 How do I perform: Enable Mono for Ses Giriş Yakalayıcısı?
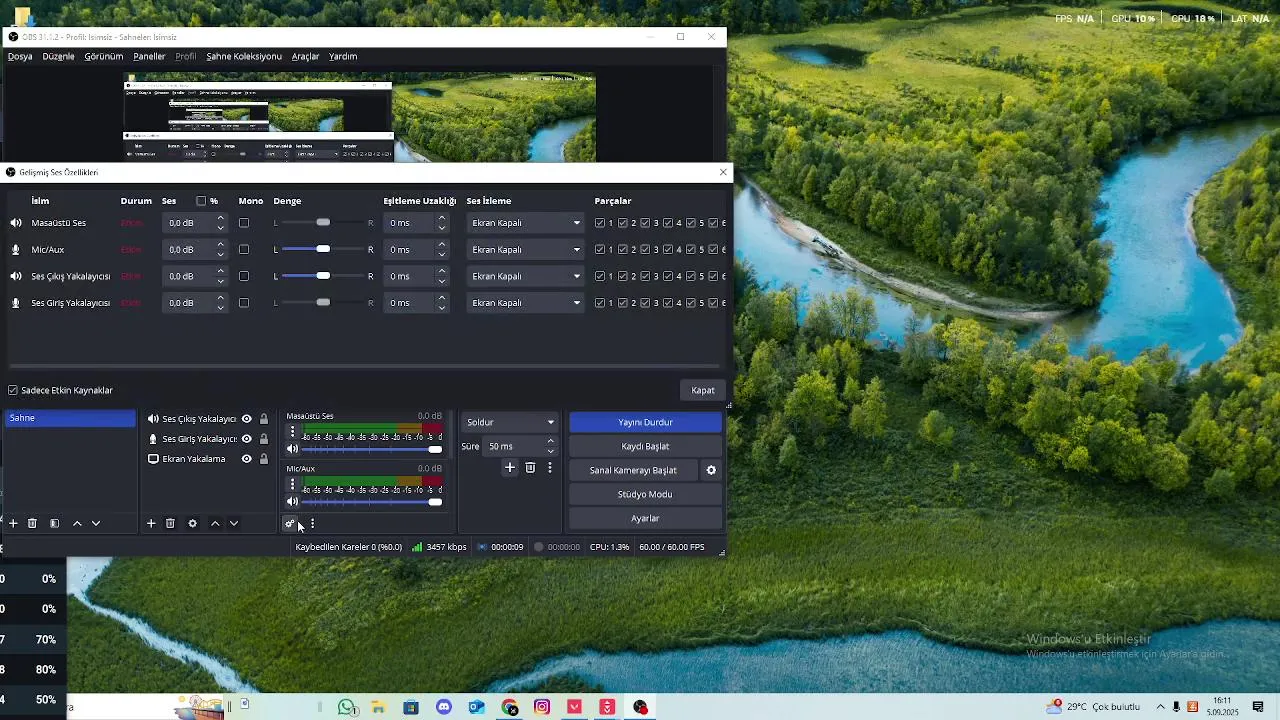click(243, 303)
